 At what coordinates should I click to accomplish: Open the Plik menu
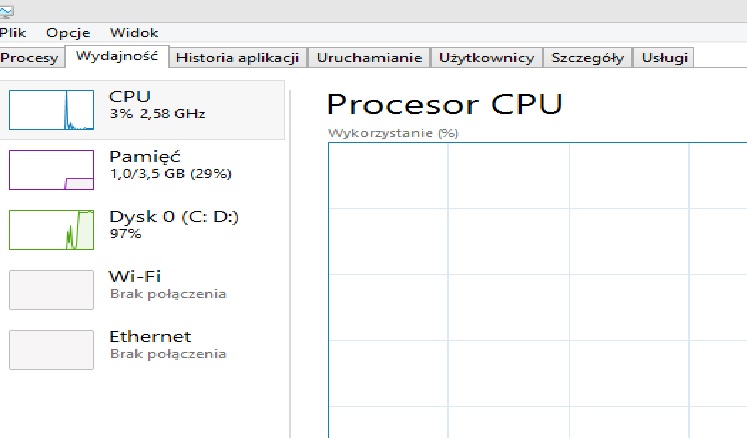coord(13,33)
